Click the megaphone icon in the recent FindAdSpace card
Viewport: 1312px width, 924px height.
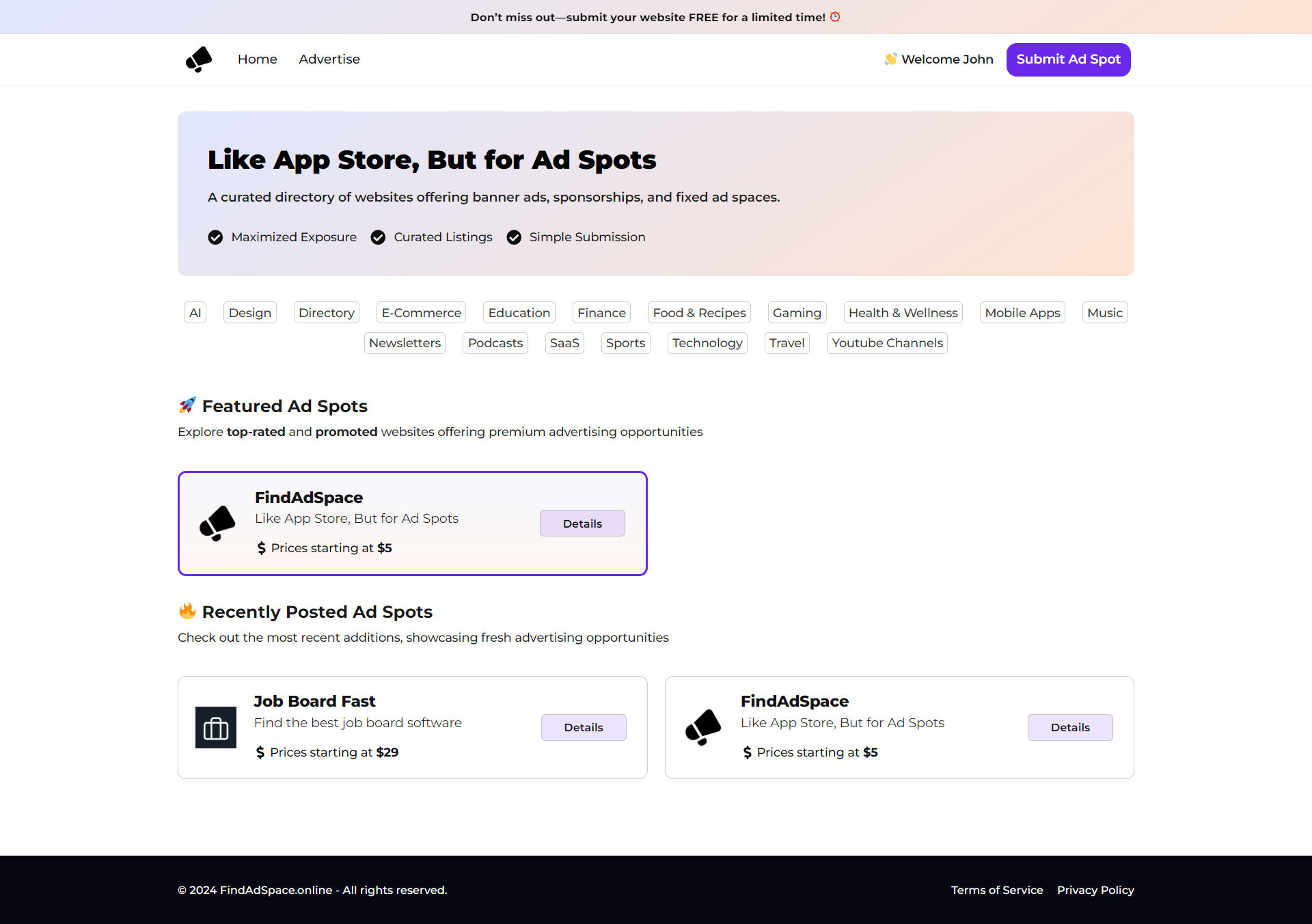click(703, 727)
